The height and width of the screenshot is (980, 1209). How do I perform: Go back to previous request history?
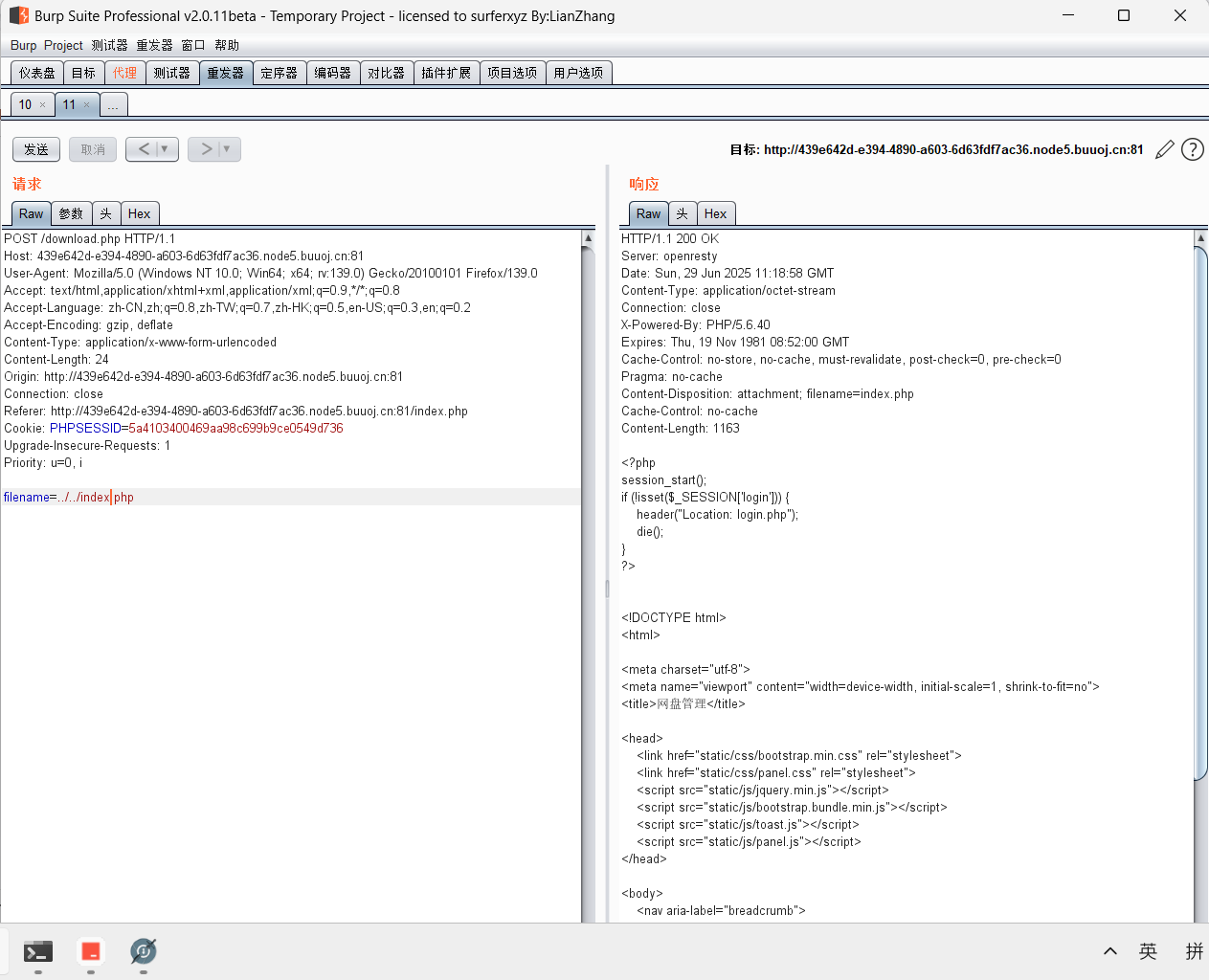[144, 149]
